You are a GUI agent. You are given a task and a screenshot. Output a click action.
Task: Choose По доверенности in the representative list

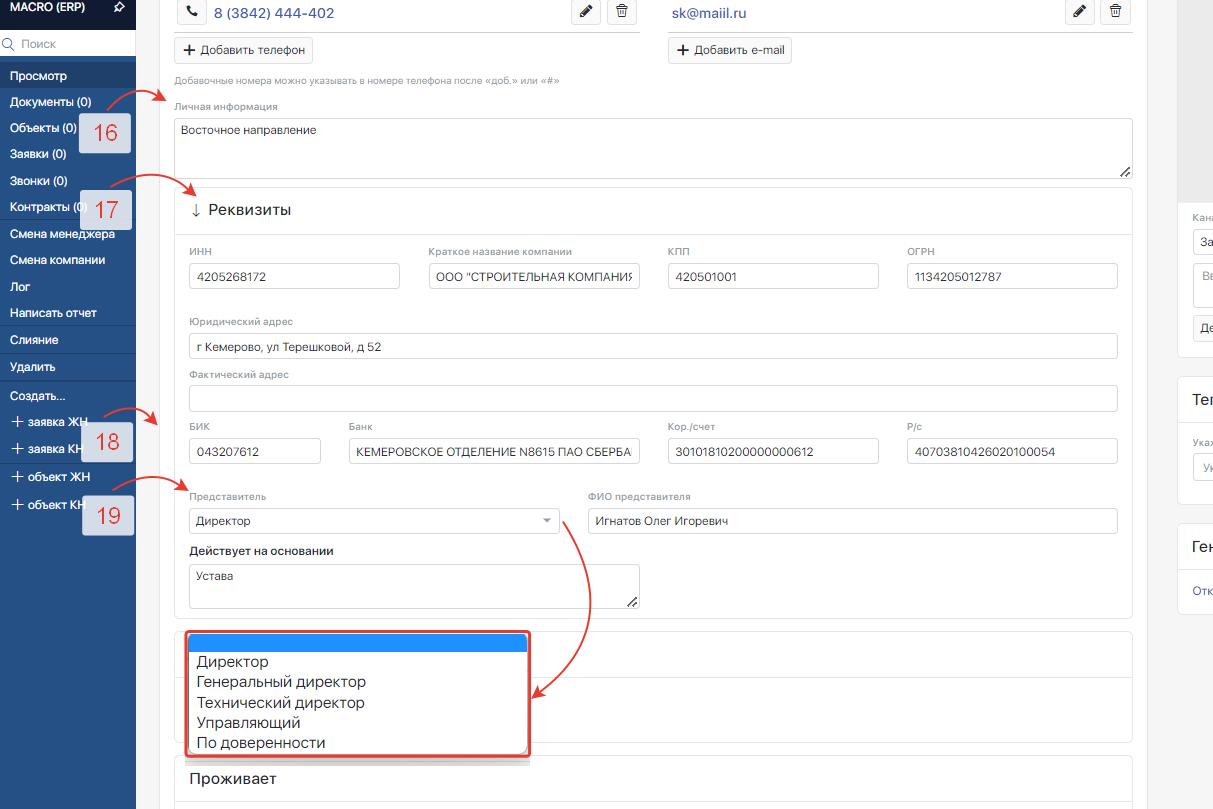point(261,743)
